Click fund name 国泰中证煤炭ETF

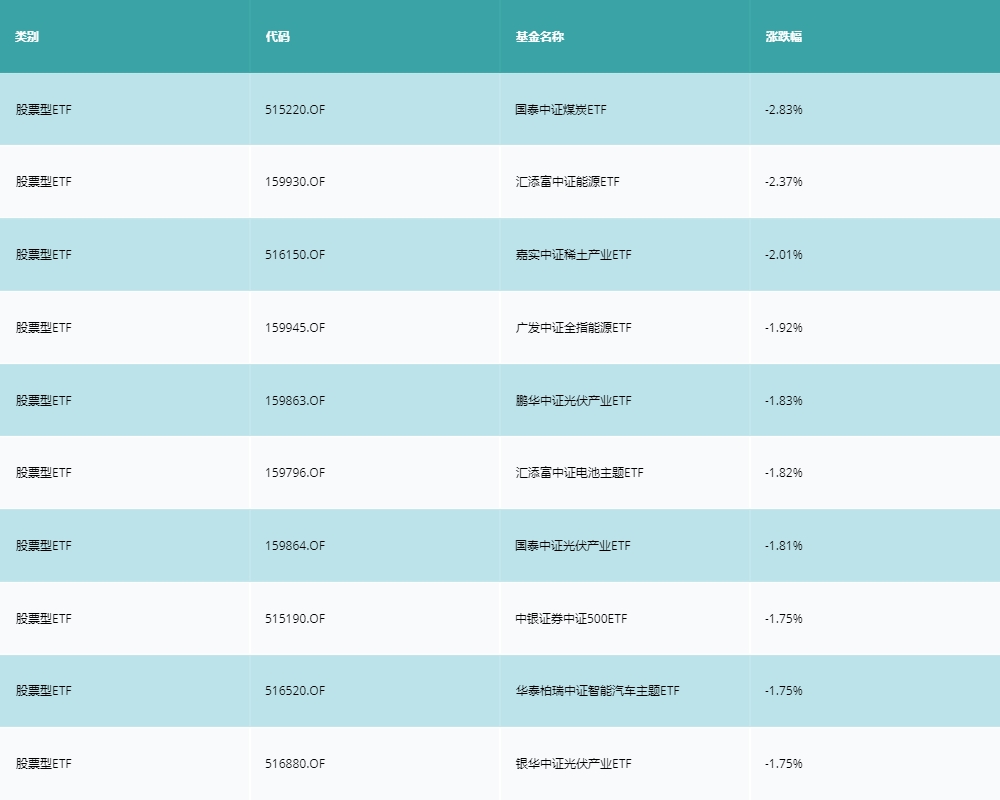561,110
